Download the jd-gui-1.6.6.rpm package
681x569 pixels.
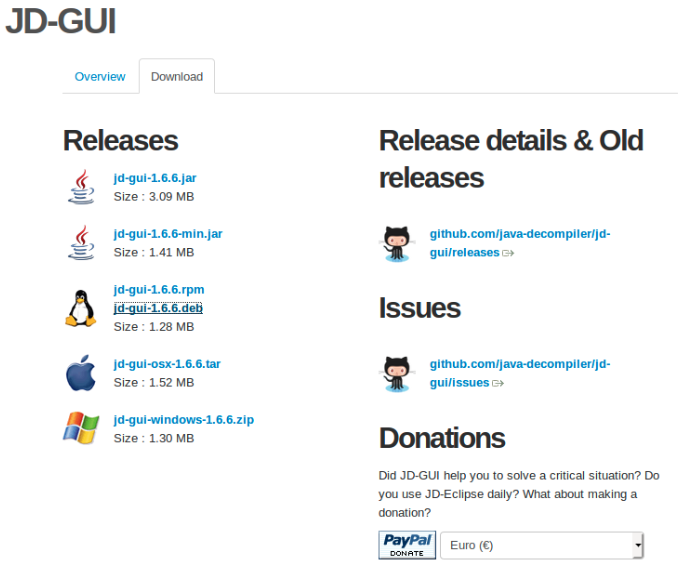pyautogui.click(x=159, y=290)
